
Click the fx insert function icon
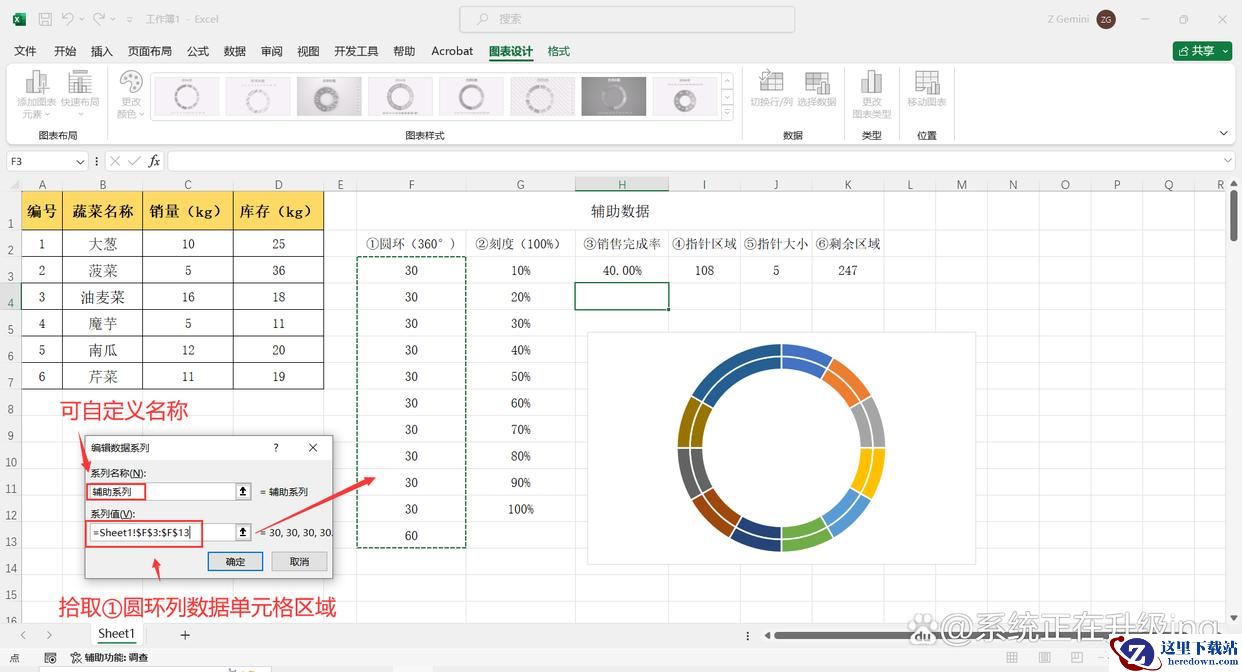154,161
